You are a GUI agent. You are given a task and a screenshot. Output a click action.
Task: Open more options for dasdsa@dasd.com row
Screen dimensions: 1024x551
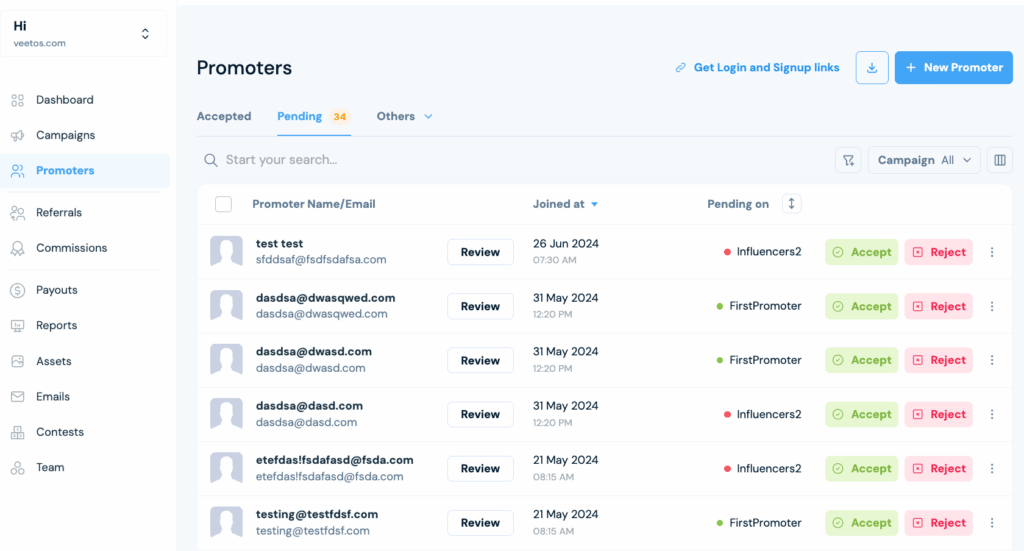coord(992,415)
